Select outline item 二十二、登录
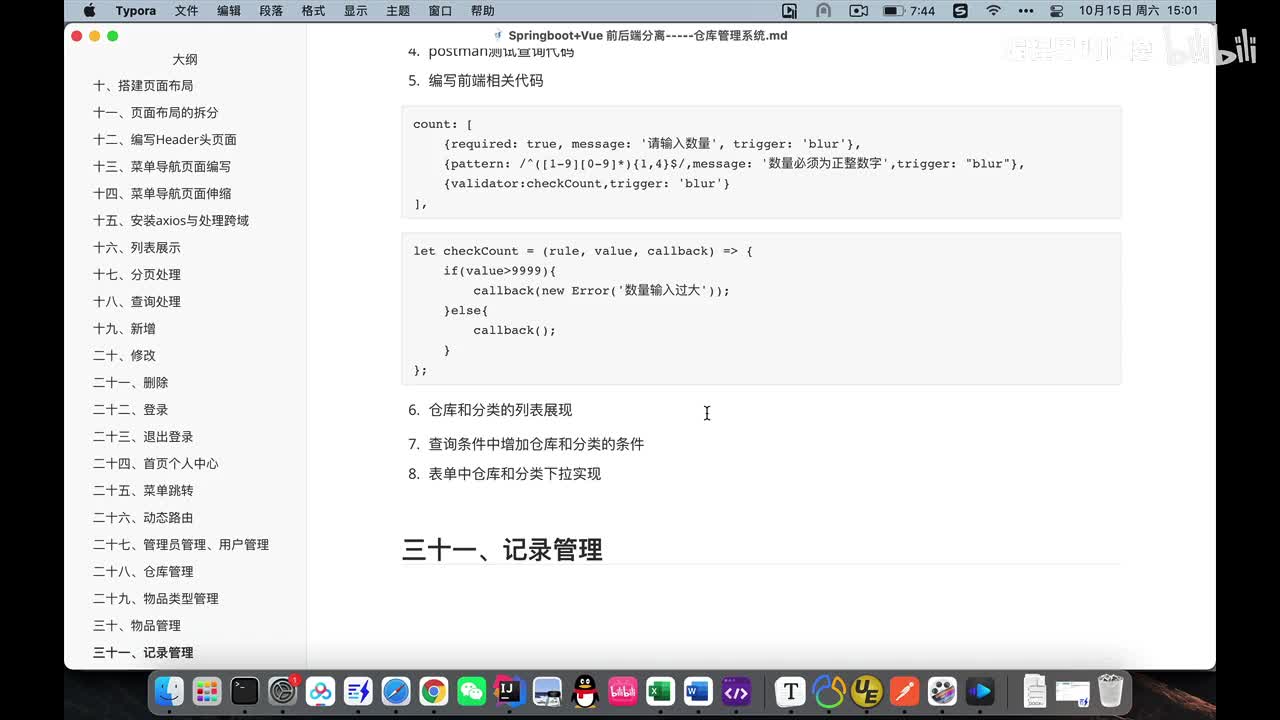1280x720 pixels. pos(131,410)
